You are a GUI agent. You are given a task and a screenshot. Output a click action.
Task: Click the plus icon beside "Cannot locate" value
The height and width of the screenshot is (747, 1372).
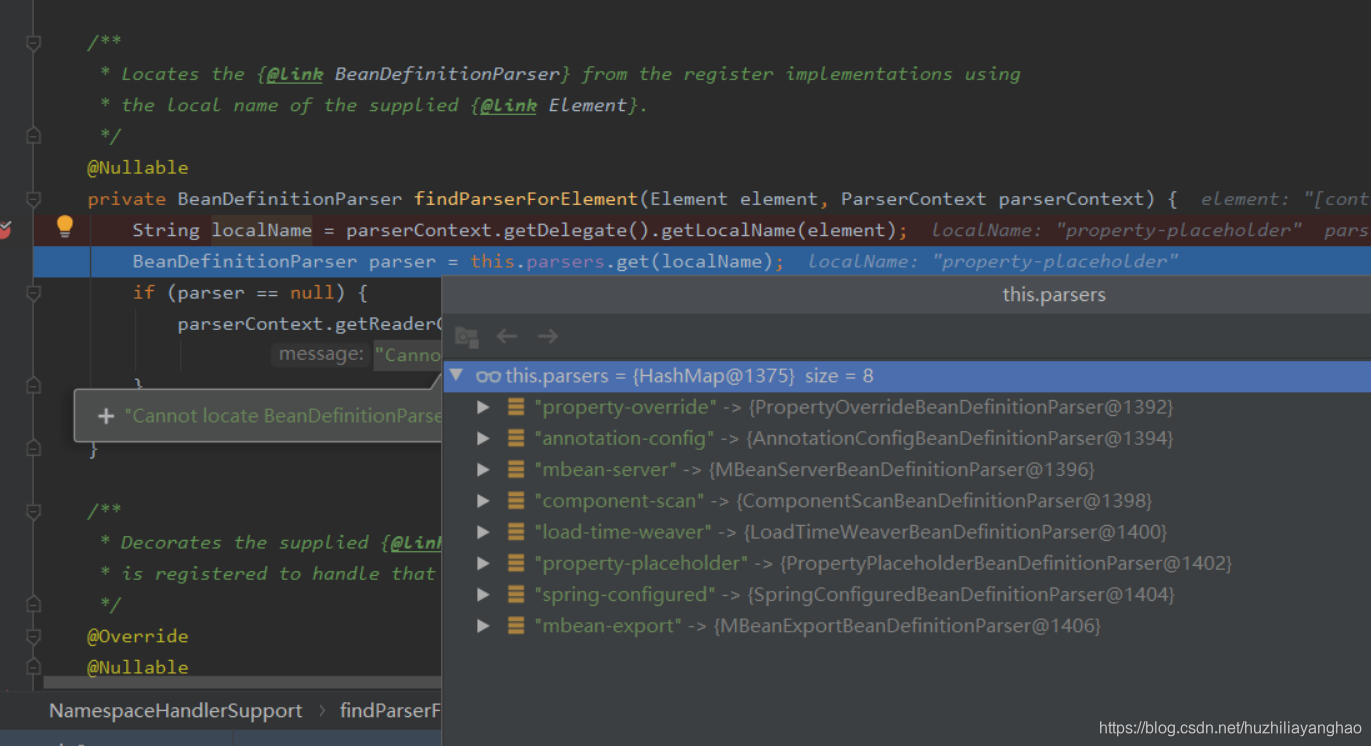pos(106,416)
